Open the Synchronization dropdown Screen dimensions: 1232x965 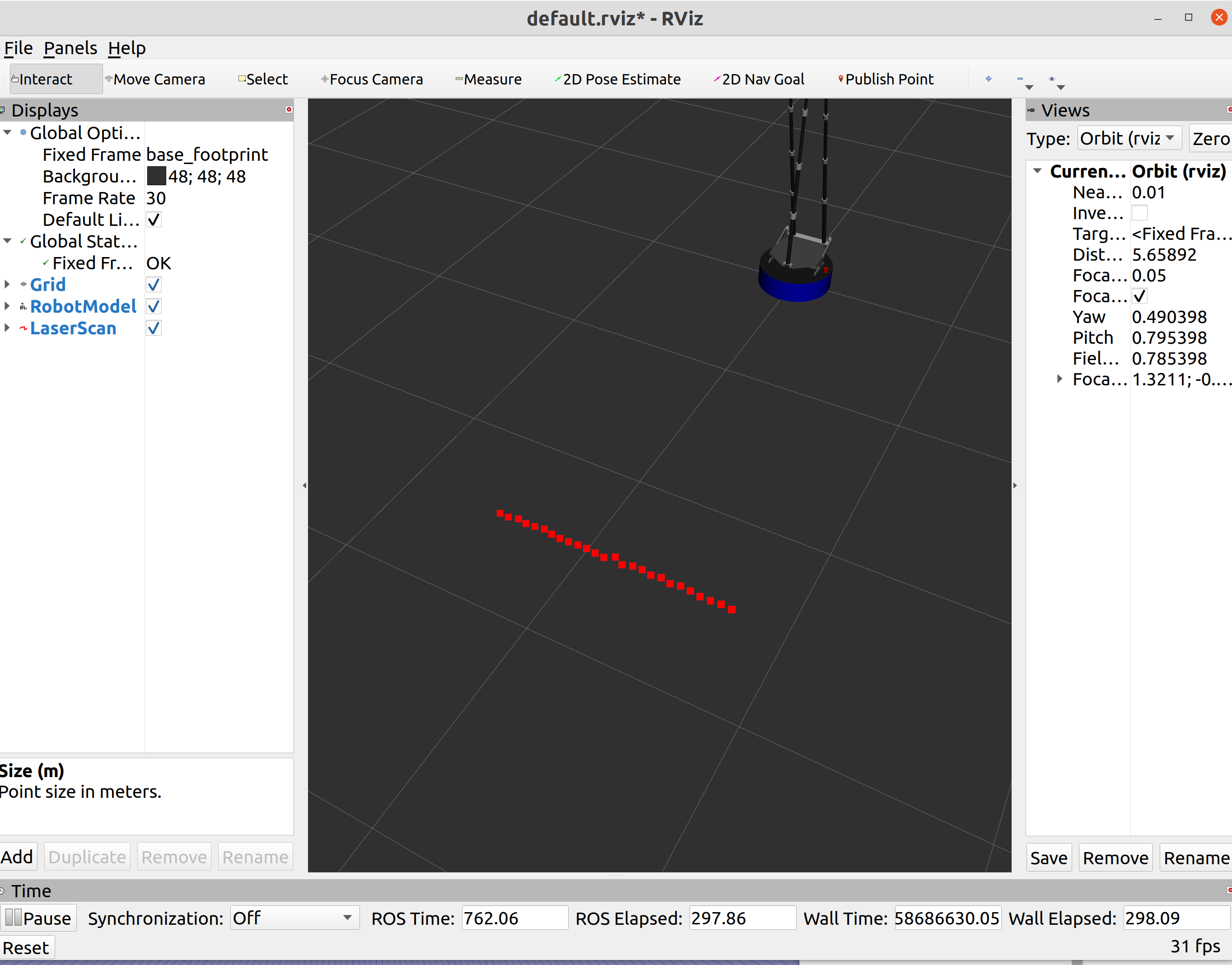(294, 918)
